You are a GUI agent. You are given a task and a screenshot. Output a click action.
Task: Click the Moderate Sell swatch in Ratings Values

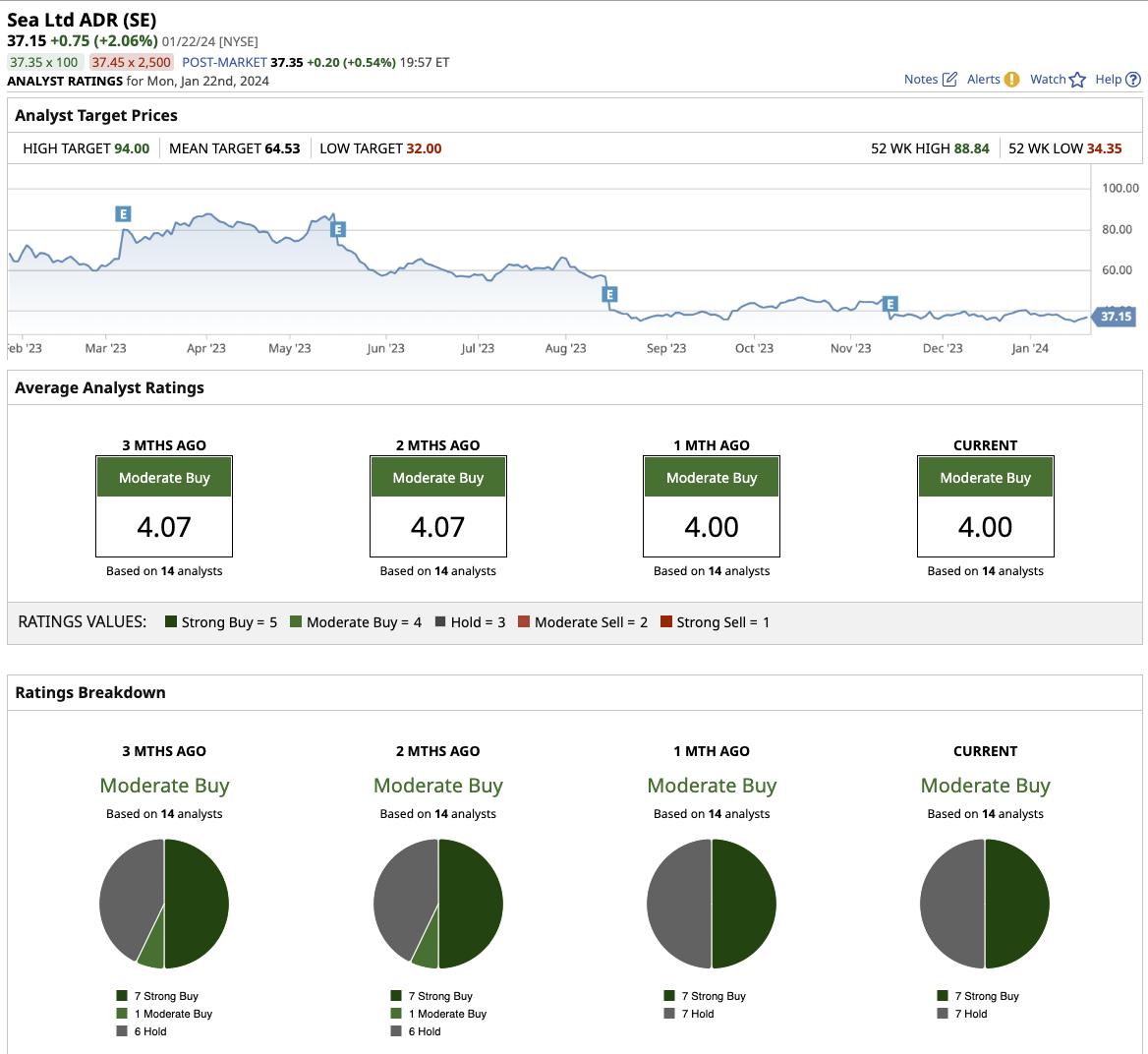[524, 622]
